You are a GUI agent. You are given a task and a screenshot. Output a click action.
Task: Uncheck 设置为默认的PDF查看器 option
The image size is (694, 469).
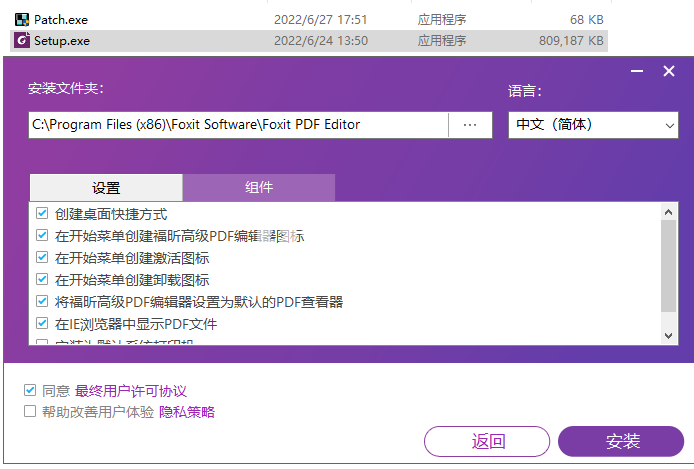(x=42, y=301)
